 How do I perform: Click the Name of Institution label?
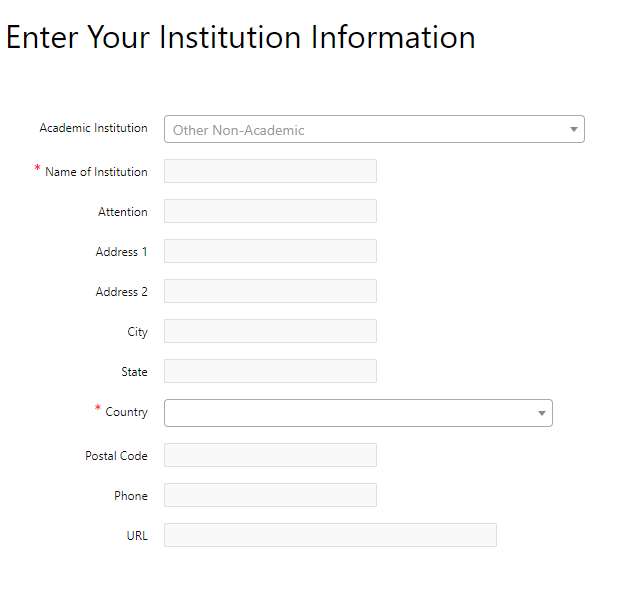pyautogui.click(x=96, y=172)
